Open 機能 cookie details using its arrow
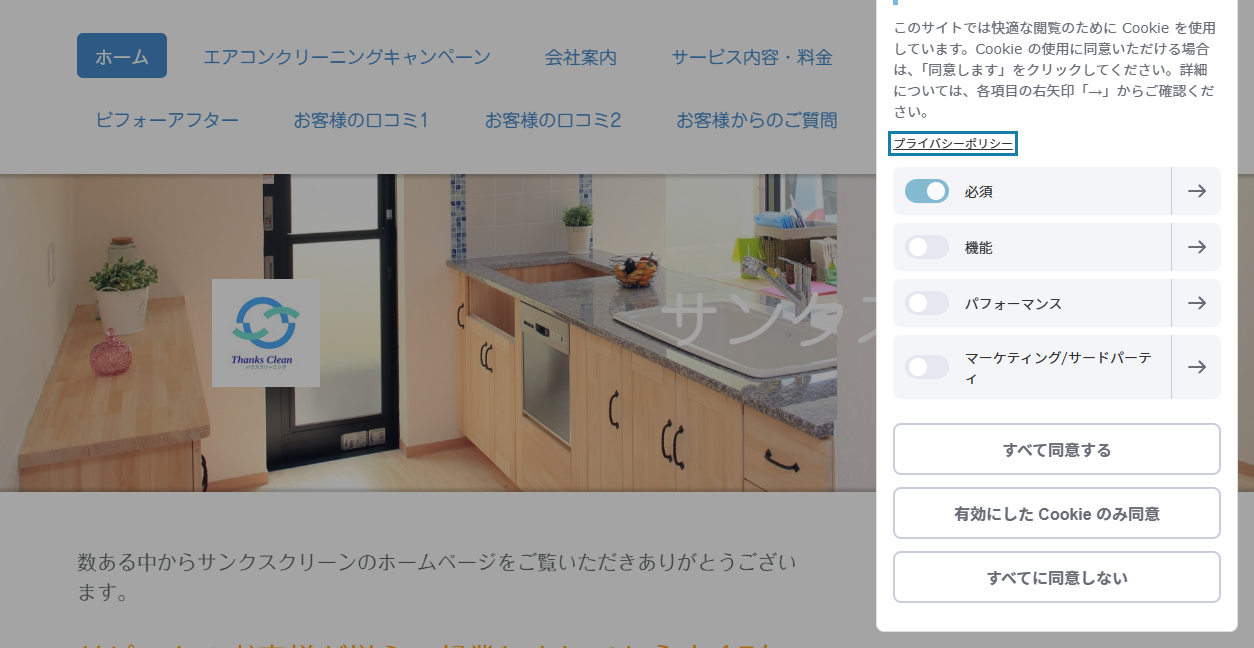The height and width of the screenshot is (648, 1254). coord(1196,247)
